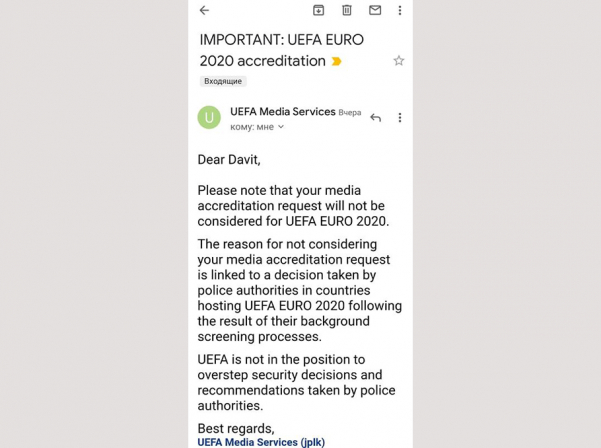Star the UEFA EURO 2020 accreditation email
This screenshot has height=448, width=601.
399,61
